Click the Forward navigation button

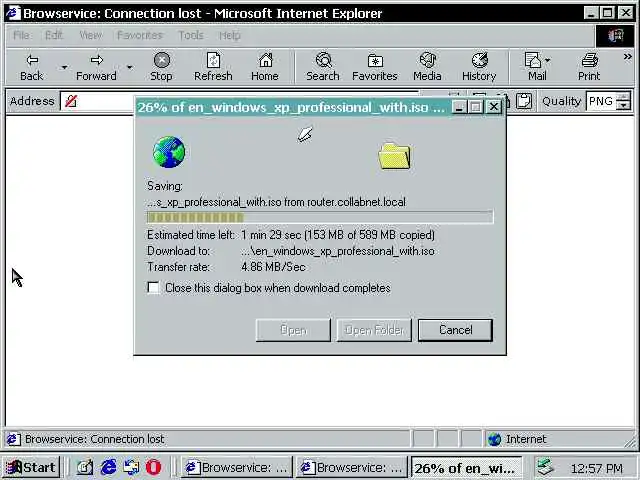[x=96, y=67]
